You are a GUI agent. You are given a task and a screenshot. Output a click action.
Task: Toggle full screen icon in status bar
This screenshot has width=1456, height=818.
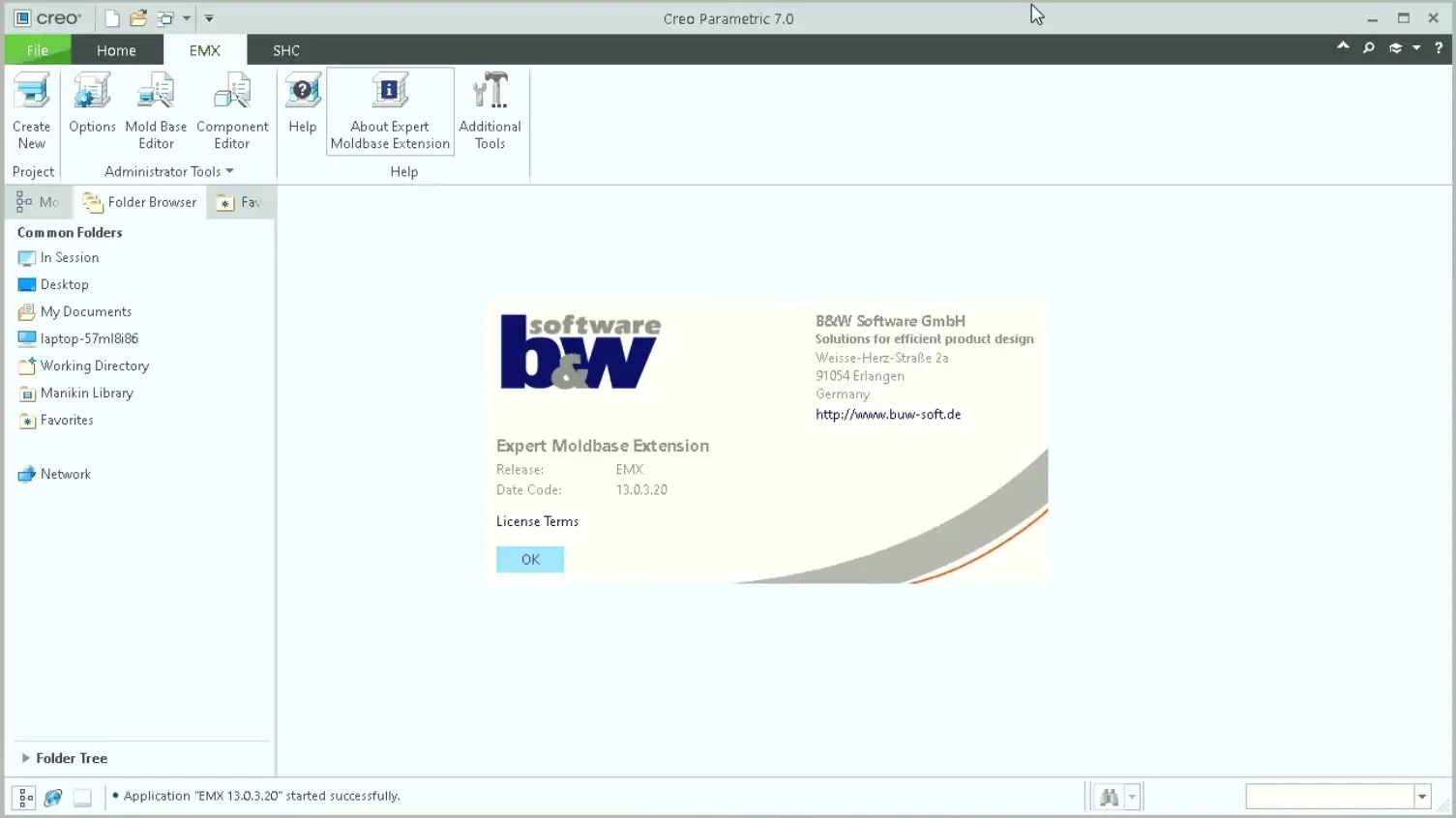(82, 798)
